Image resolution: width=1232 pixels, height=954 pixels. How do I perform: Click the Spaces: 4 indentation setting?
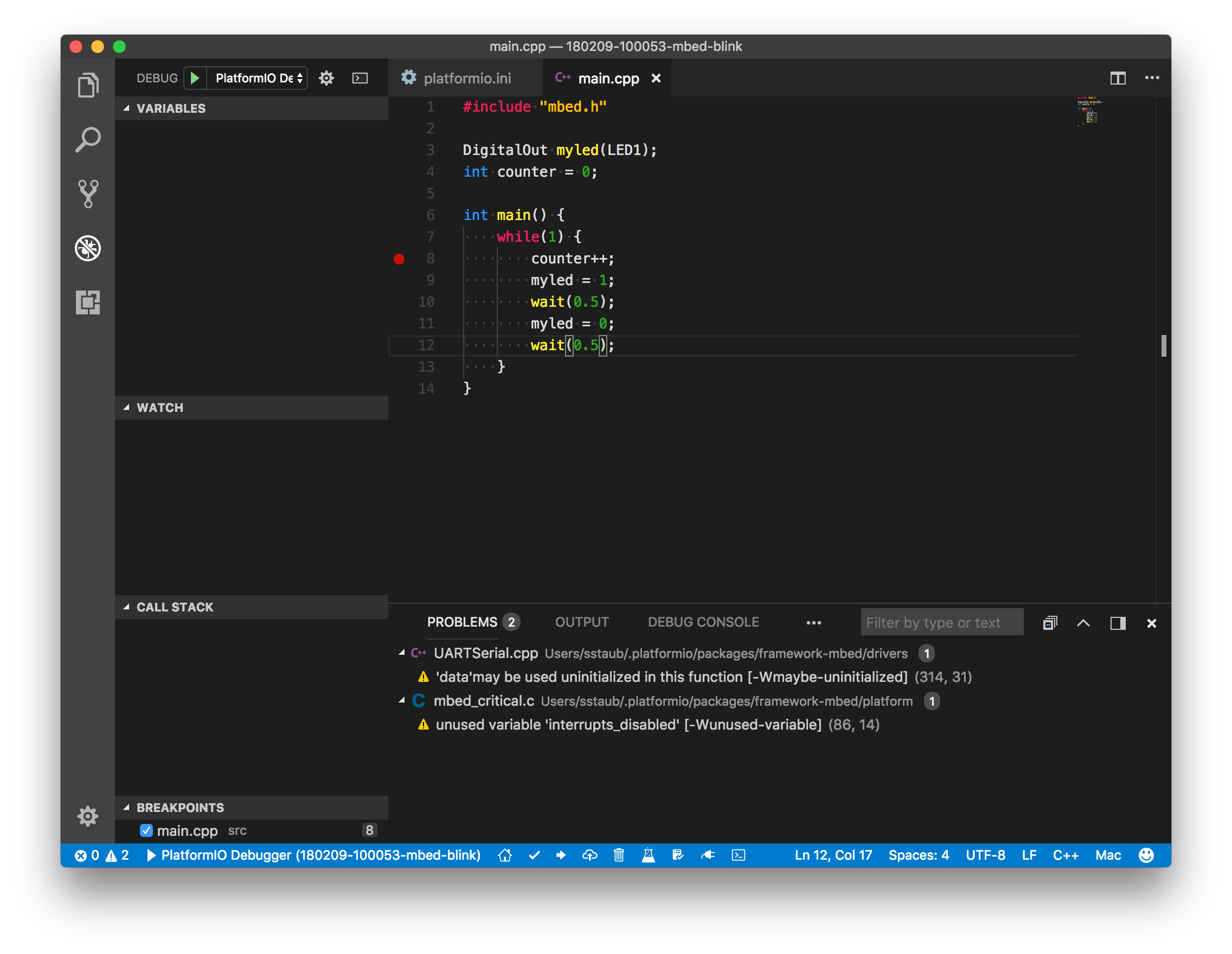pyautogui.click(x=919, y=855)
